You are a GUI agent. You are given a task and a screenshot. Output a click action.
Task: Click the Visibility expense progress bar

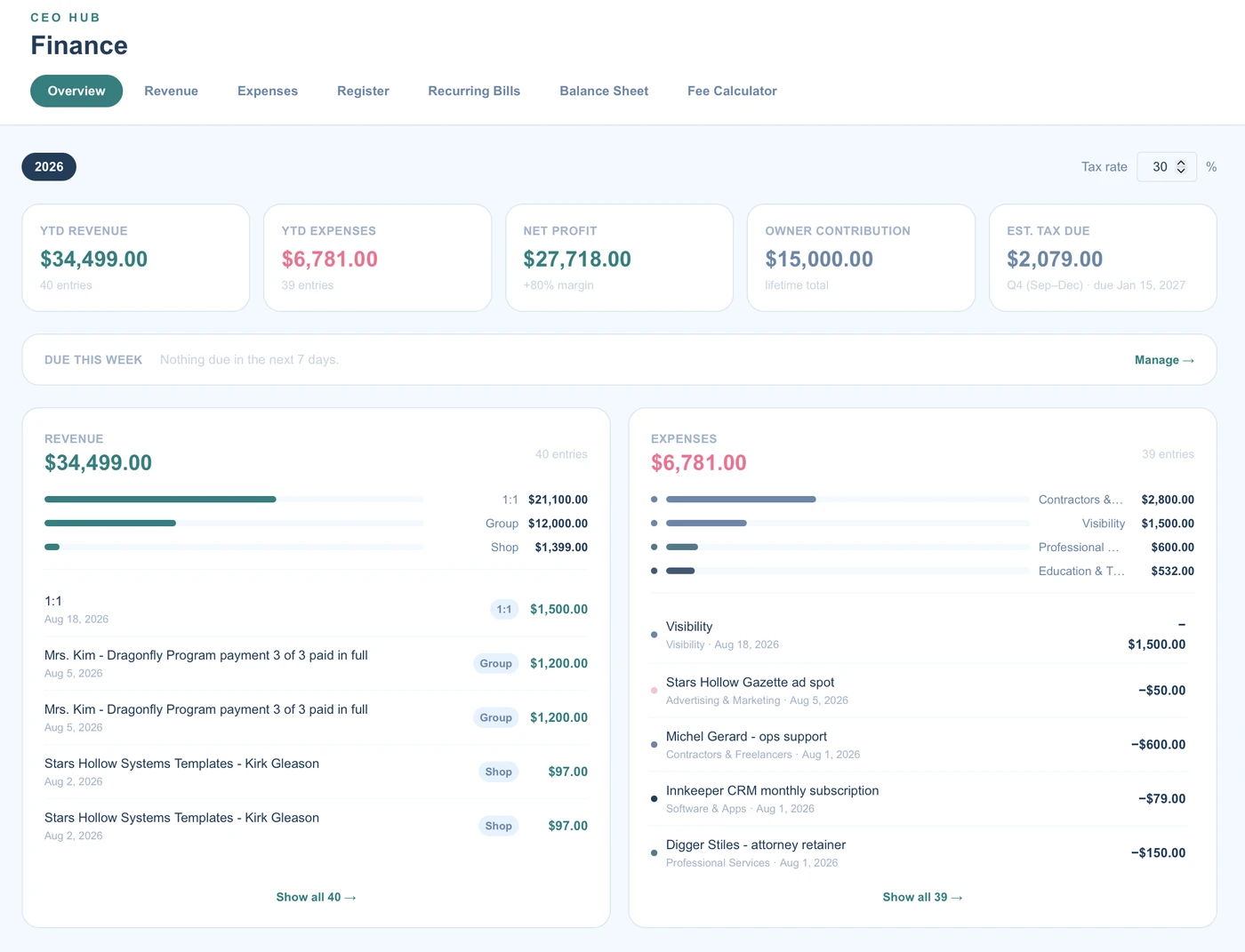(847, 524)
